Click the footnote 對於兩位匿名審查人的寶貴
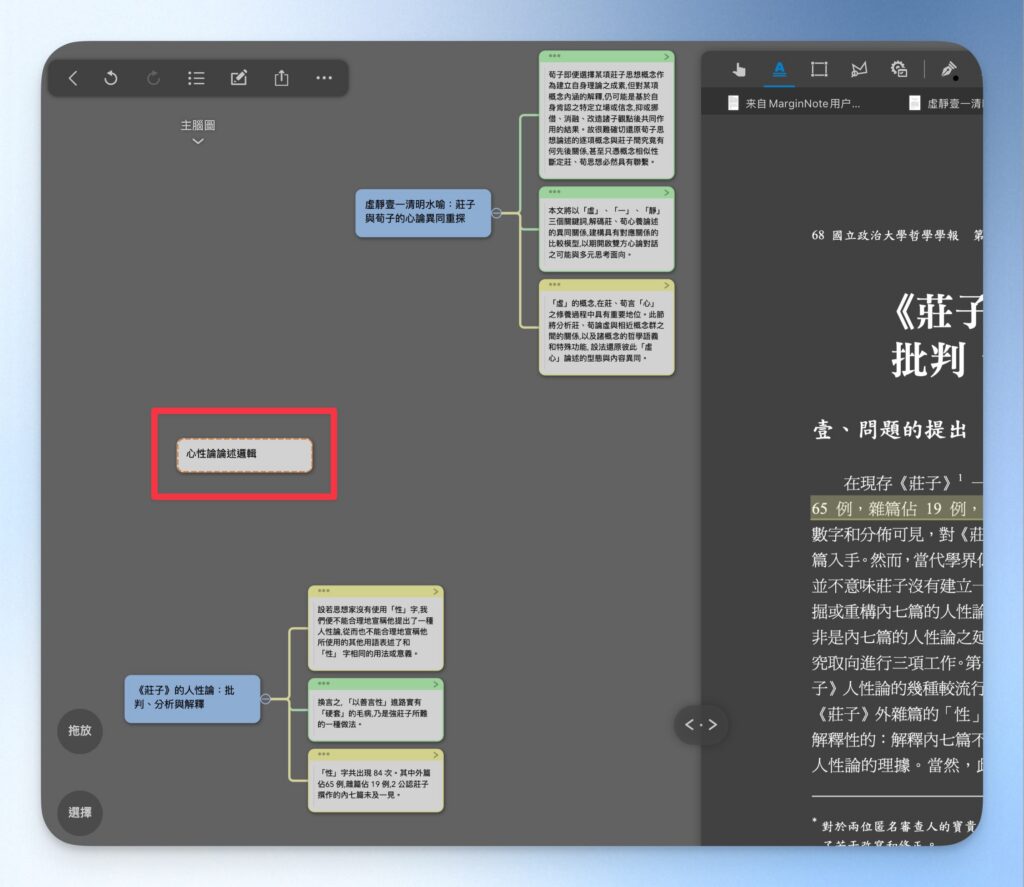 [901, 826]
